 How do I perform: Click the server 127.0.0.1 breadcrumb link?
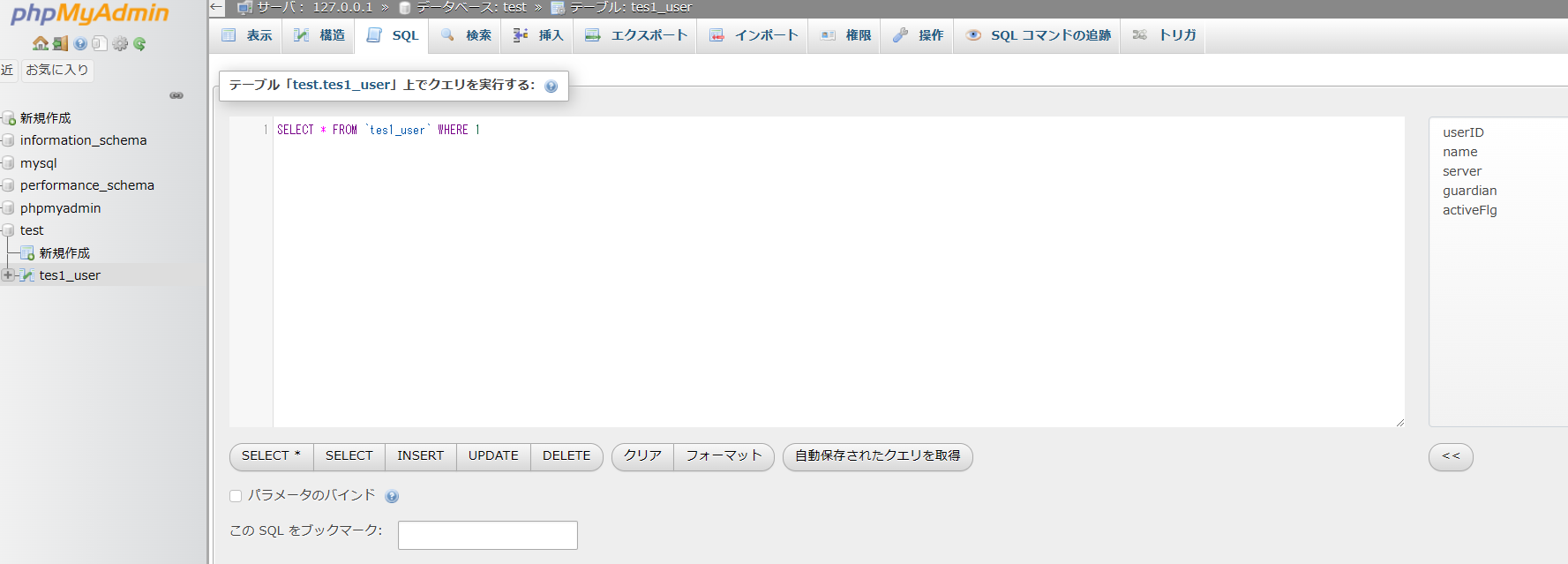pos(315,7)
